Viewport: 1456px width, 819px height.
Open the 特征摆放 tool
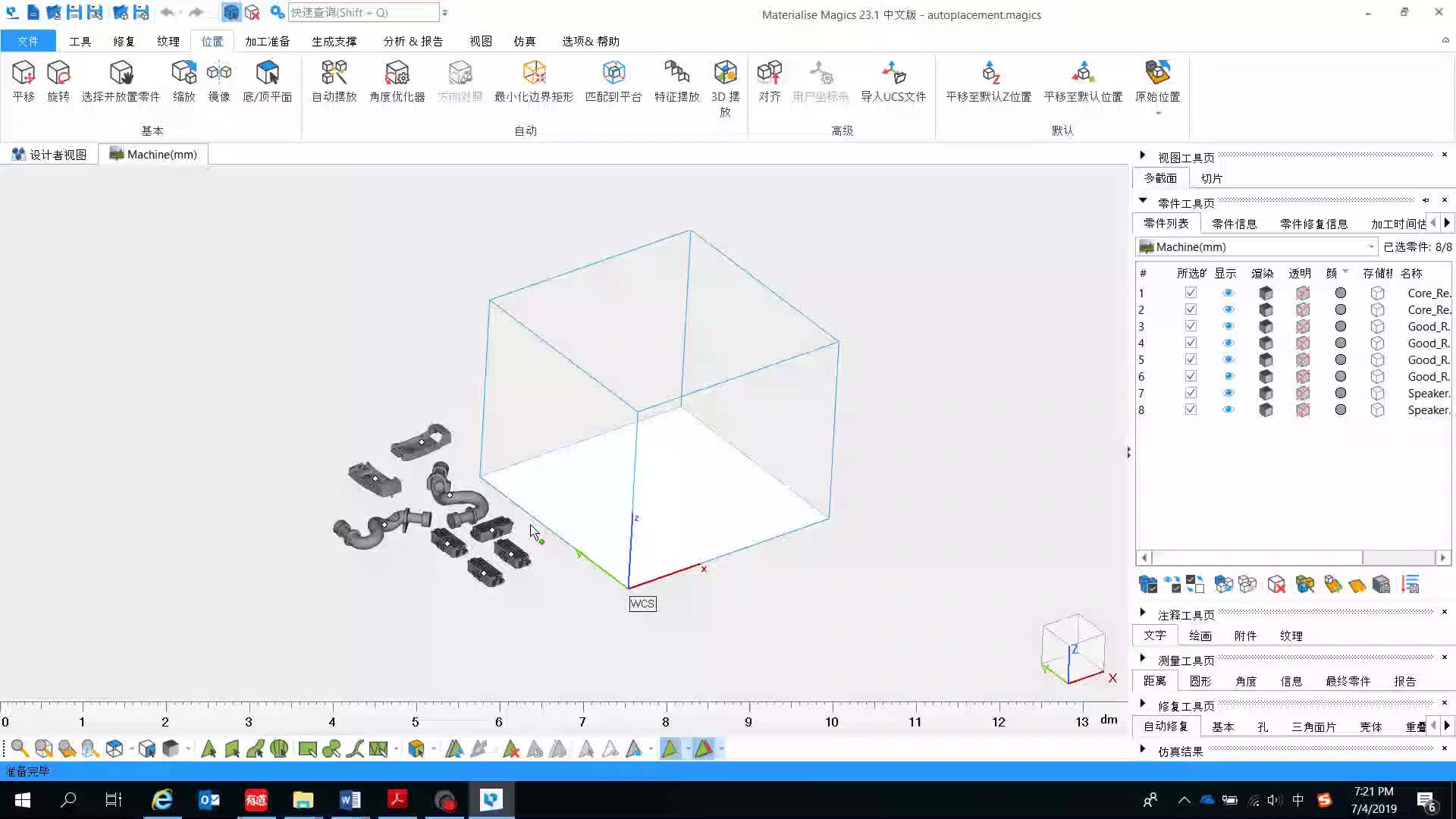tap(676, 81)
